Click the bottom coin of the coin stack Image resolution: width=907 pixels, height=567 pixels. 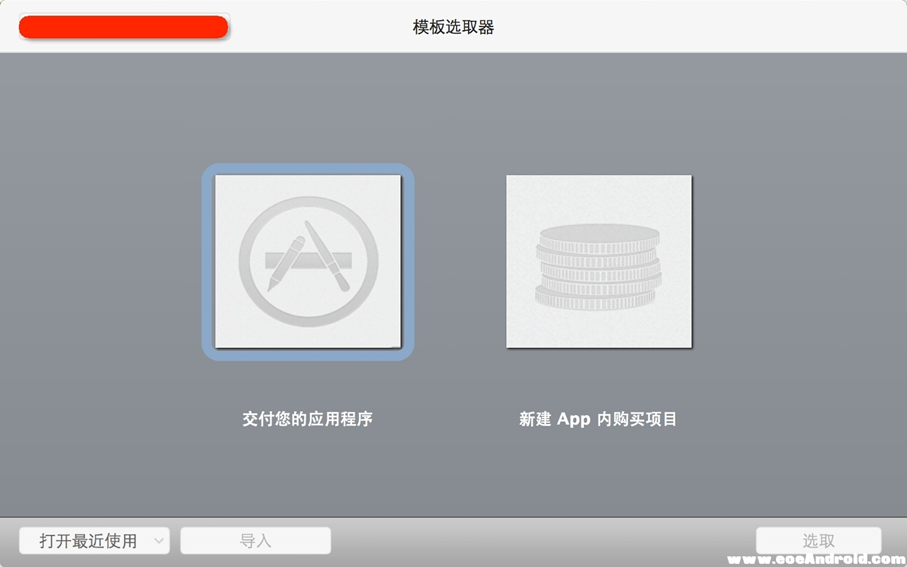tap(597, 297)
